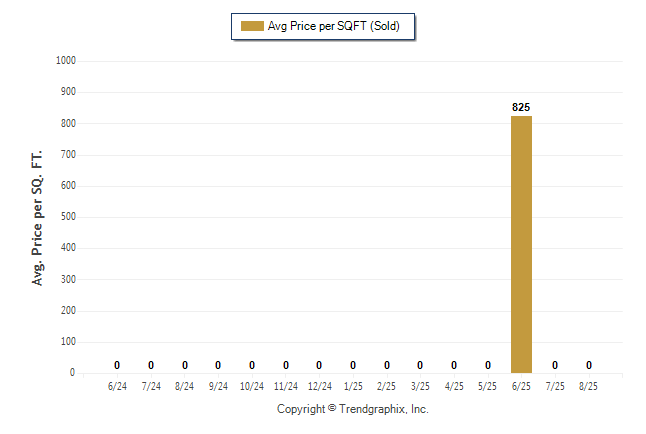Click the 6/24 x-axis label

117,386
